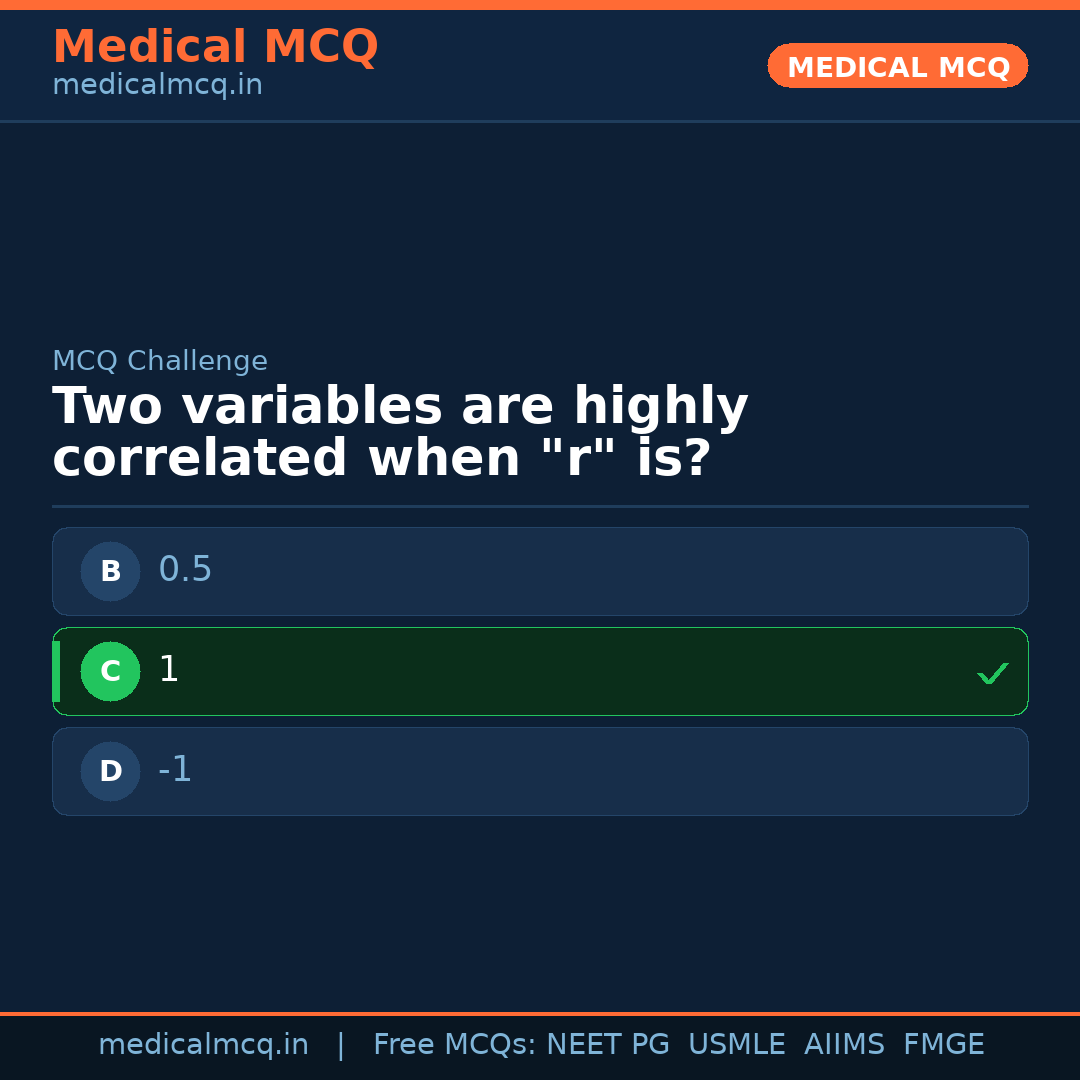Select the "-1" answer text
1080x1080 pixels.
(x=175, y=770)
